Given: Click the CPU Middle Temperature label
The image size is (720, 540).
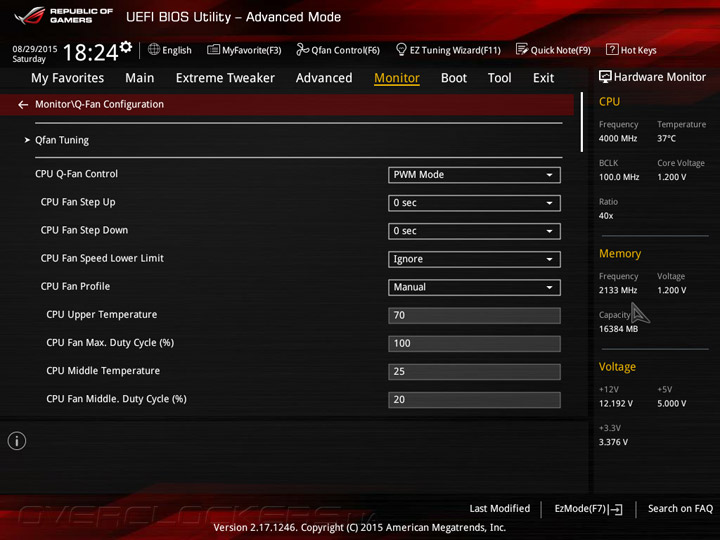Looking at the screenshot, I should tap(103, 371).
